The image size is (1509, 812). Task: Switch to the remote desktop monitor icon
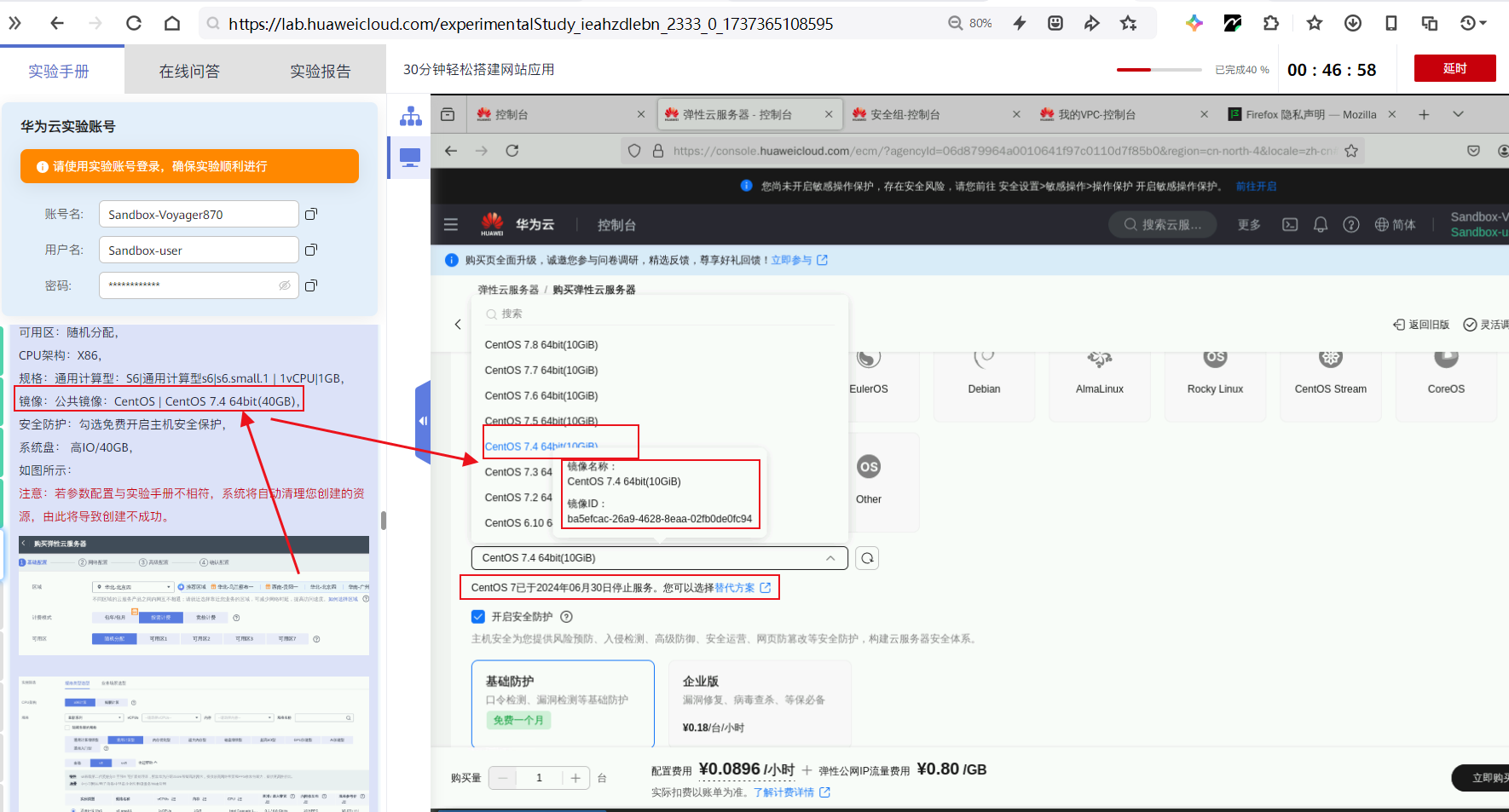(411, 158)
